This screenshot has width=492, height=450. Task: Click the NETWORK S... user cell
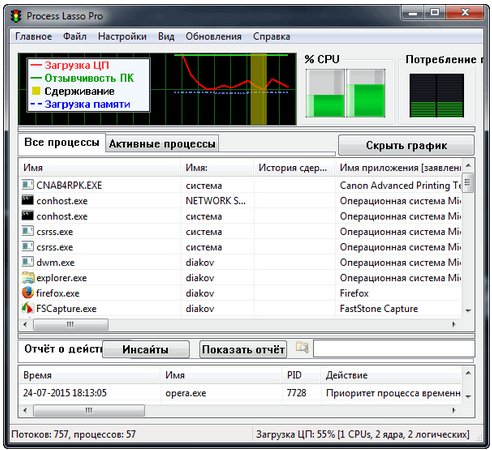pyautogui.click(x=215, y=201)
